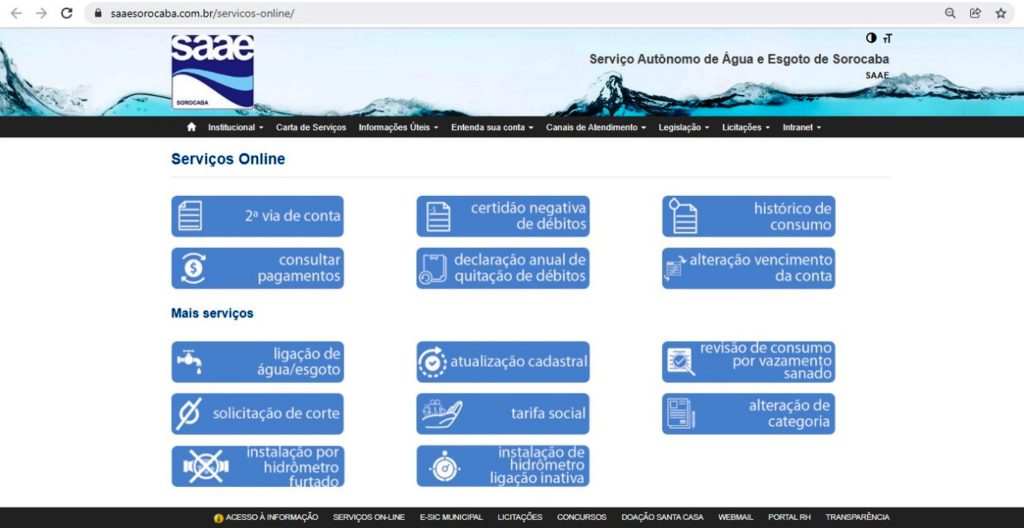Open the consultar pagamentos tile
Screen dimensions: 1024x528
click(257, 268)
